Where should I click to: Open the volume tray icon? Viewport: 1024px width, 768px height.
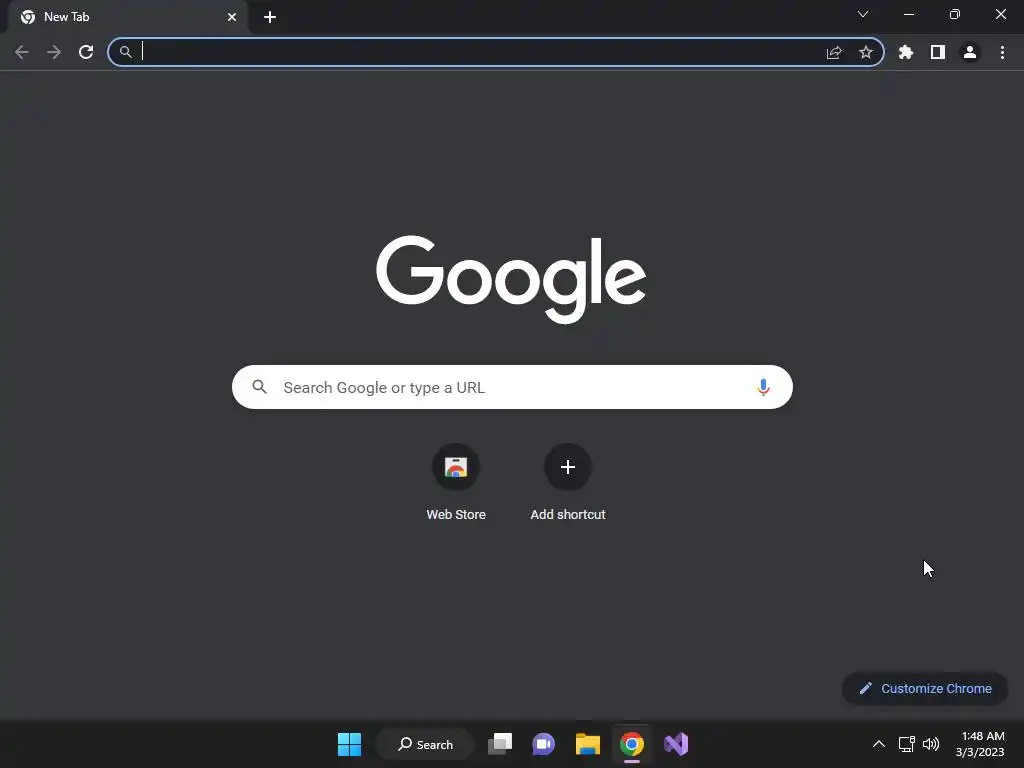tap(931, 744)
